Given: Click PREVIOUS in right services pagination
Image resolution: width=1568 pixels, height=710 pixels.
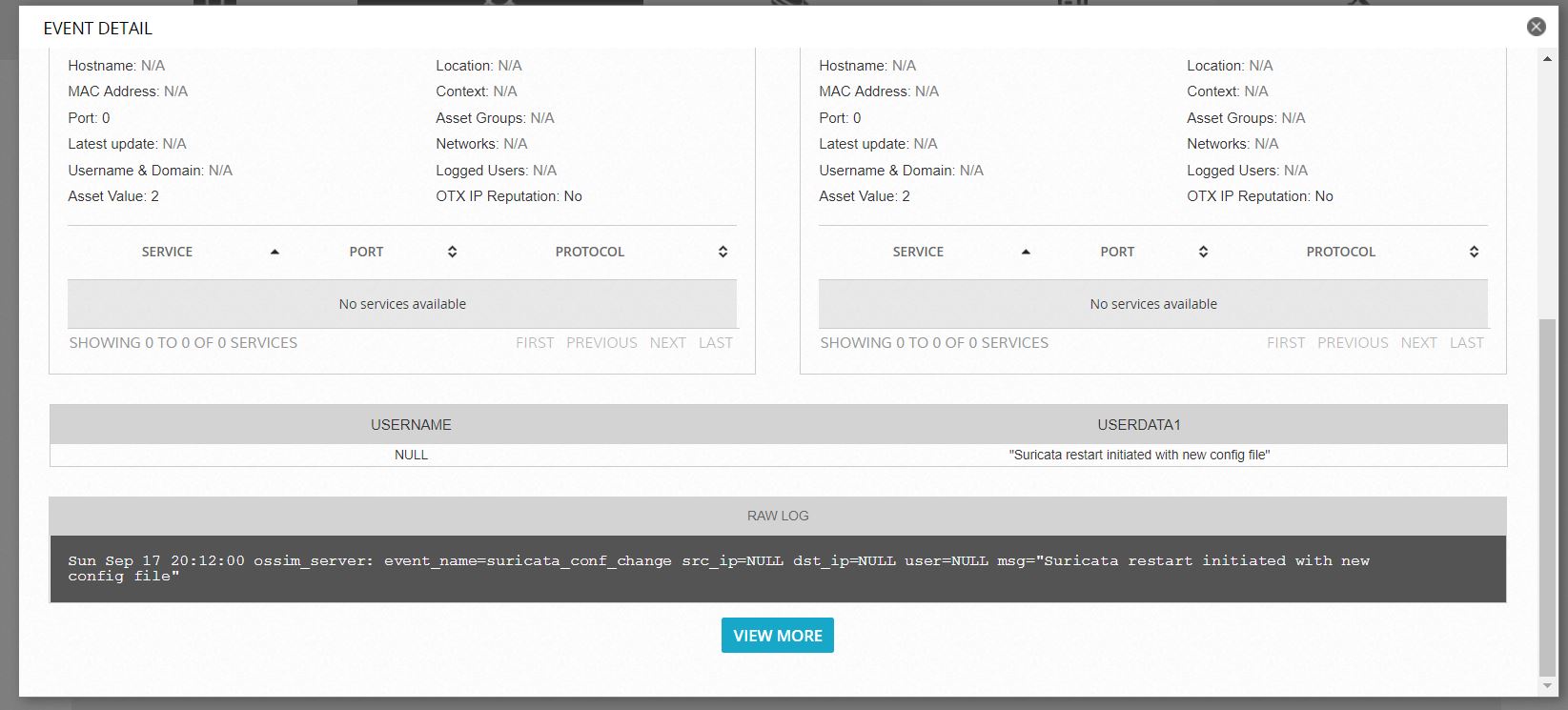Looking at the screenshot, I should tap(1353, 343).
